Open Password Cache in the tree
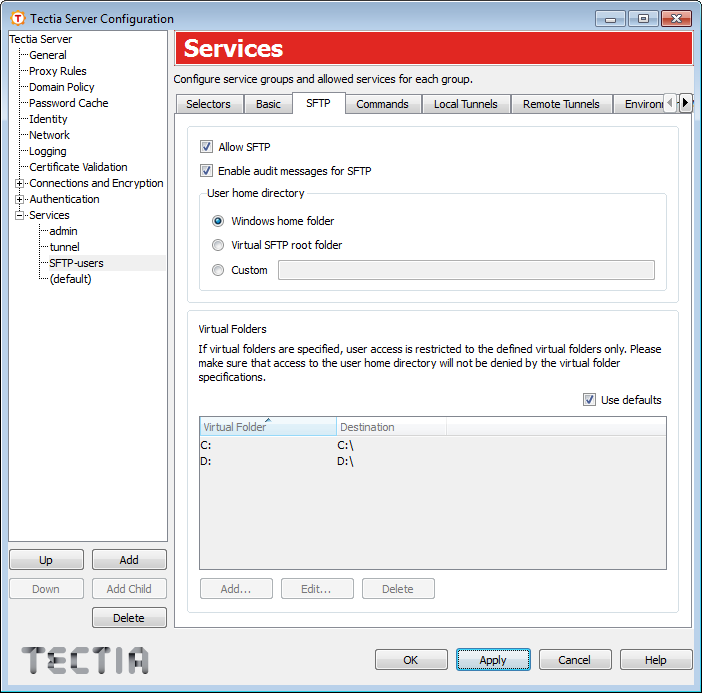702x693 pixels. point(68,103)
